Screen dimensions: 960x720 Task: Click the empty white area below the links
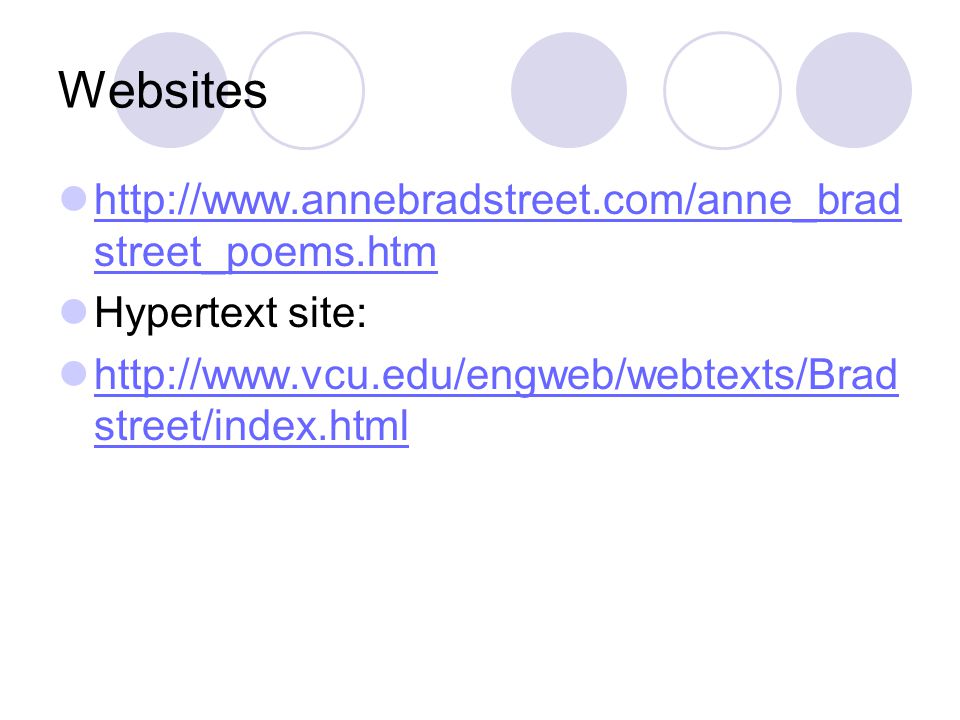(x=480, y=582)
